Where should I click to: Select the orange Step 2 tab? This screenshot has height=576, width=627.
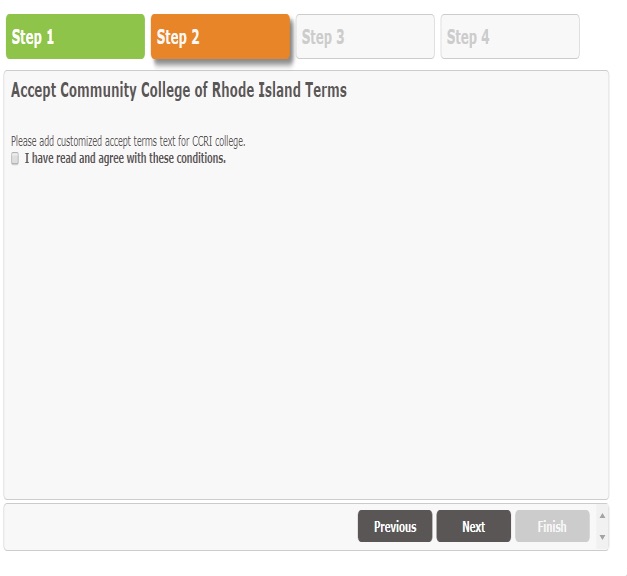[220, 37]
